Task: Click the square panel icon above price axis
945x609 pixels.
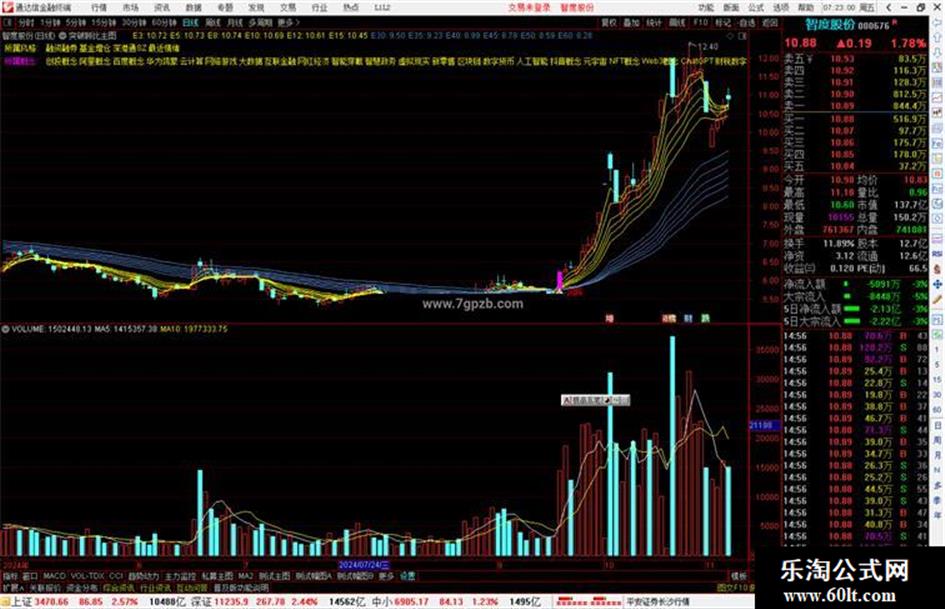Action: (x=742, y=36)
